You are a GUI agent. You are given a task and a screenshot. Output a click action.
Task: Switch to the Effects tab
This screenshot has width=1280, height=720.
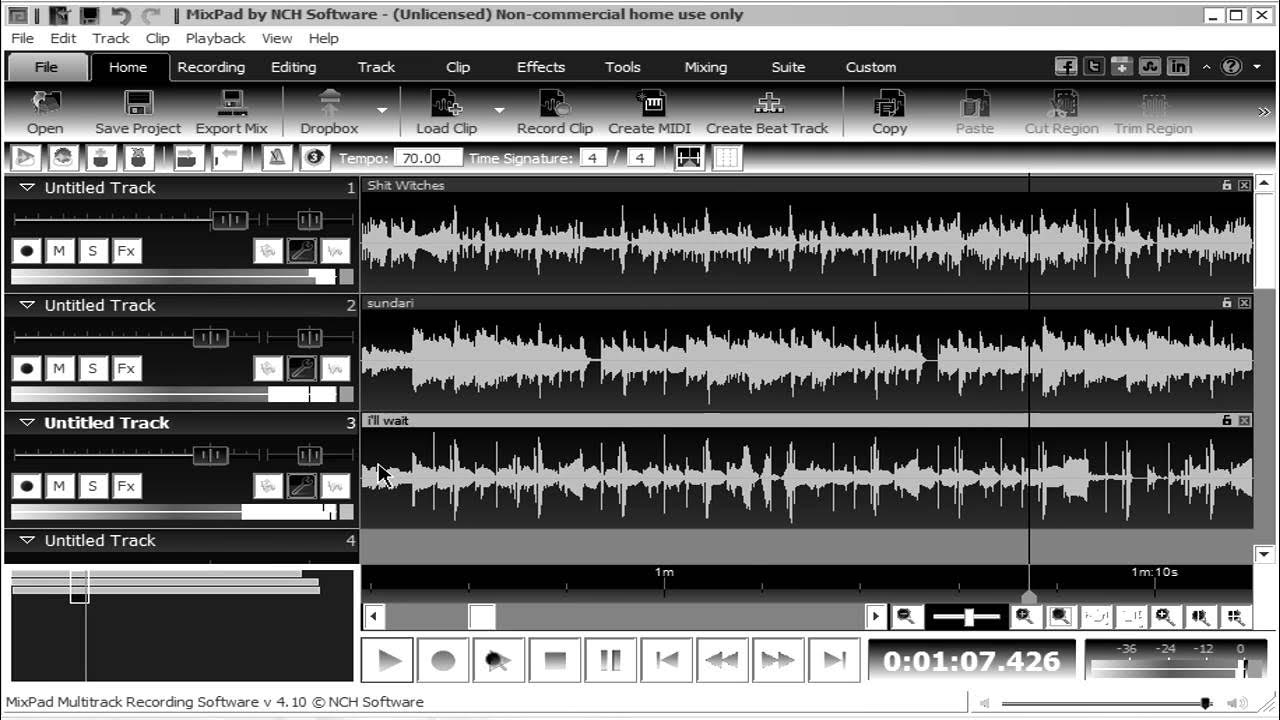(541, 67)
